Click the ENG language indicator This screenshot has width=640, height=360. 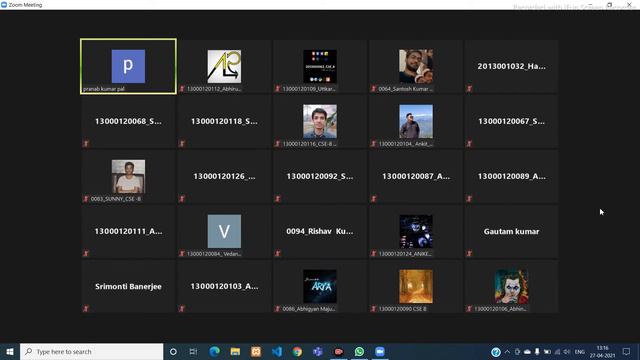click(x=580, y=352)
